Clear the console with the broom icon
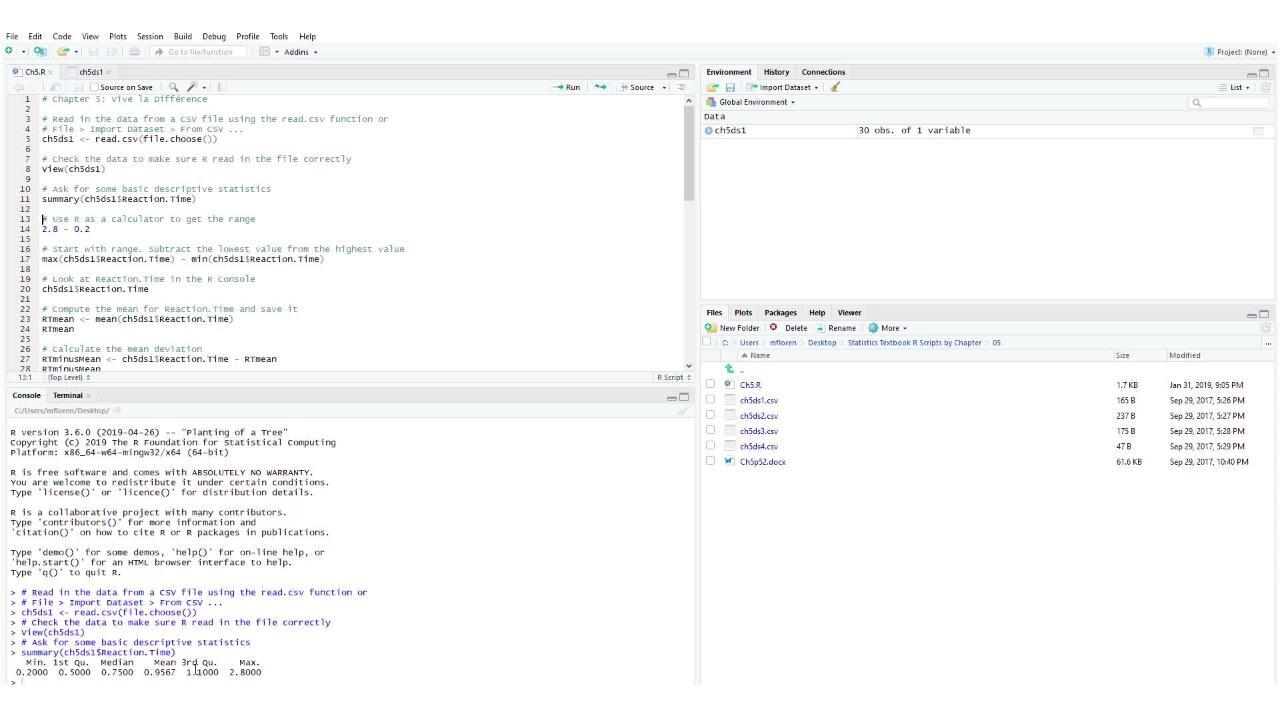Image resolution: width=1280 pixels, height=720 pixels. [x=683, y=411]
